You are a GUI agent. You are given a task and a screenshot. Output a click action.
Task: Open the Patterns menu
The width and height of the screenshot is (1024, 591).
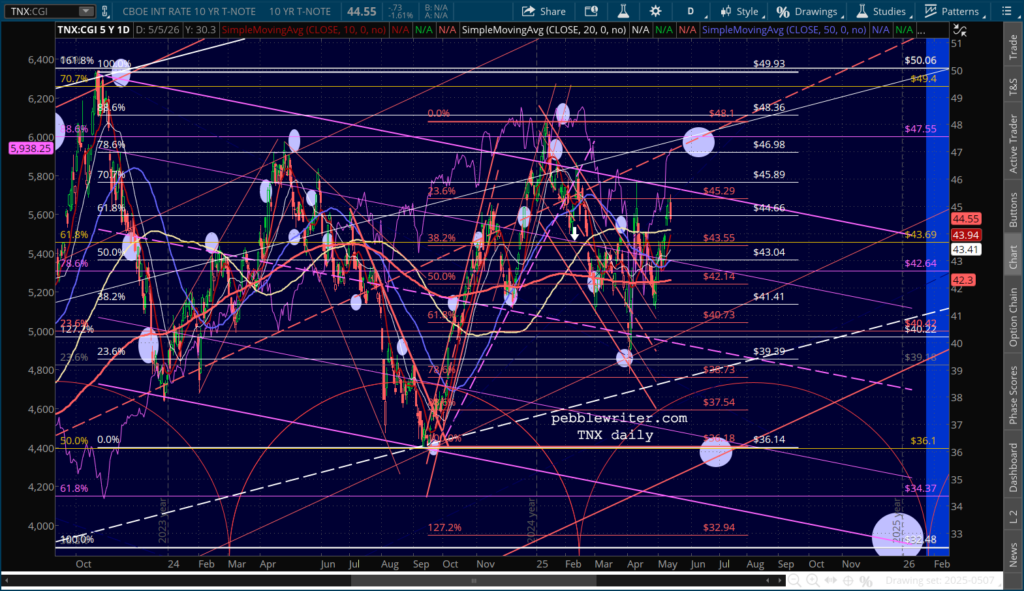point(953,11)
